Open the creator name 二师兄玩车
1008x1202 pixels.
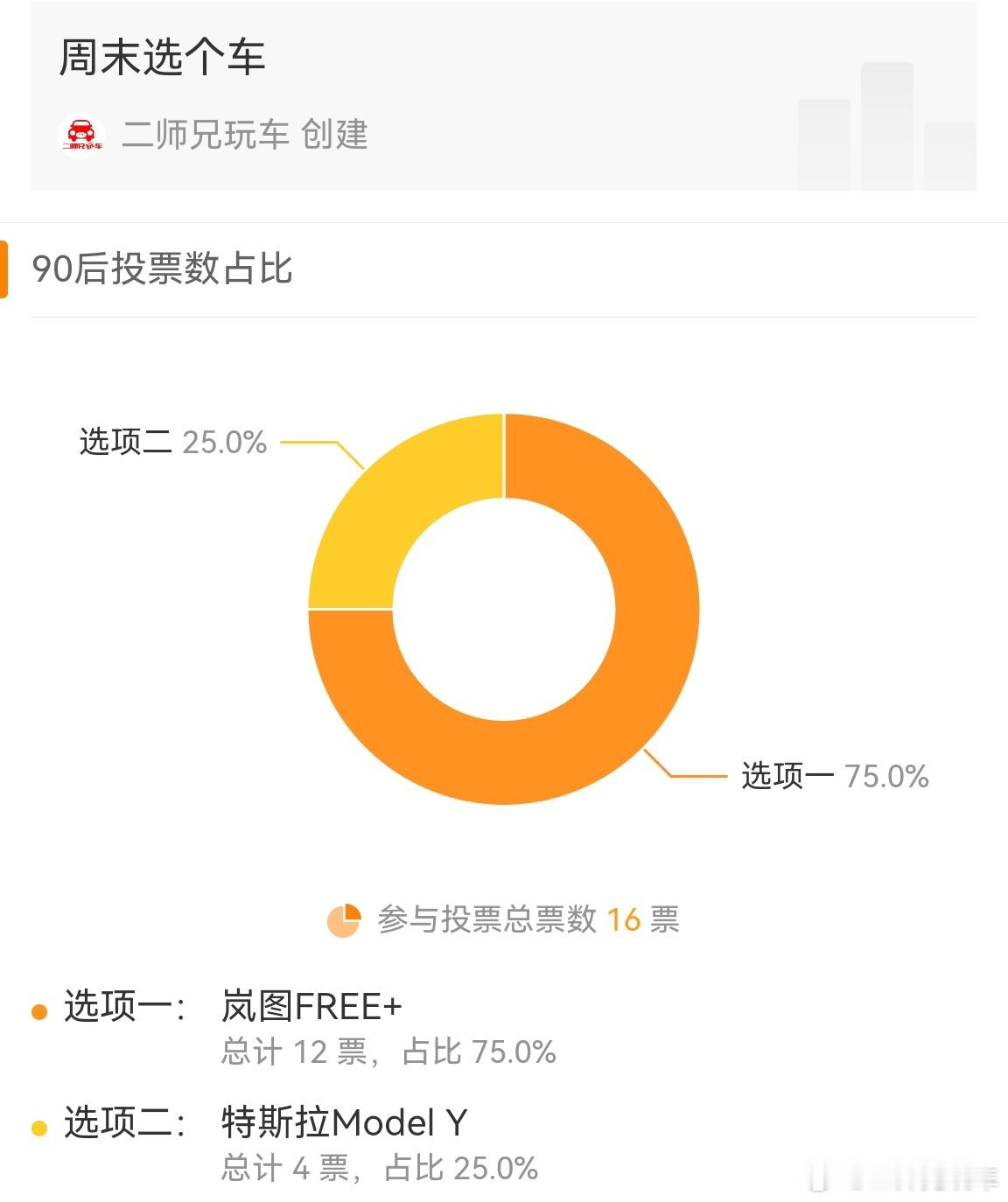tap(206, 135)
